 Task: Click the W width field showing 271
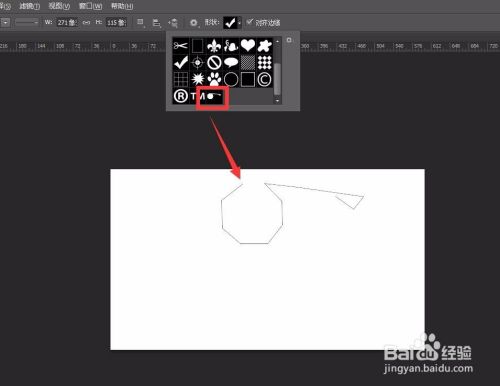pyautogui.click(x=67, y=22)
